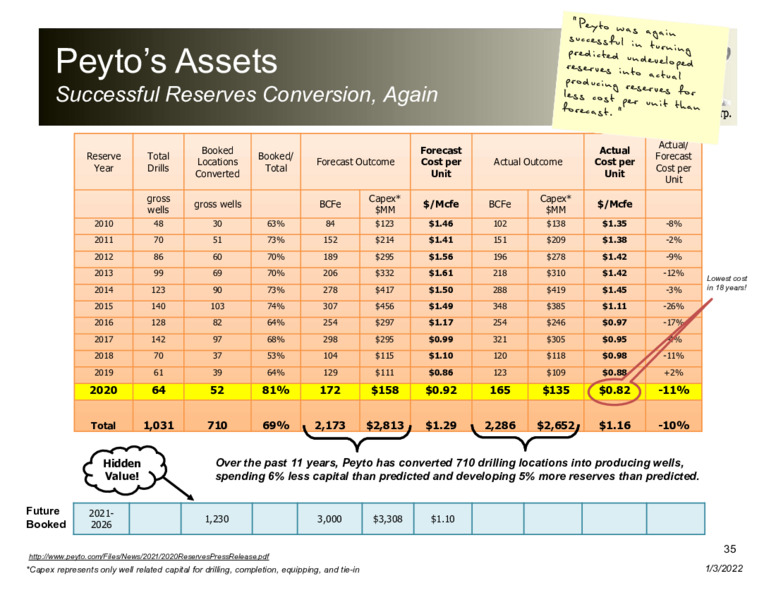Click the "Actual Cost per Unit" header
The height and width of the screenshot is (600, 776).
pos(614,162)
